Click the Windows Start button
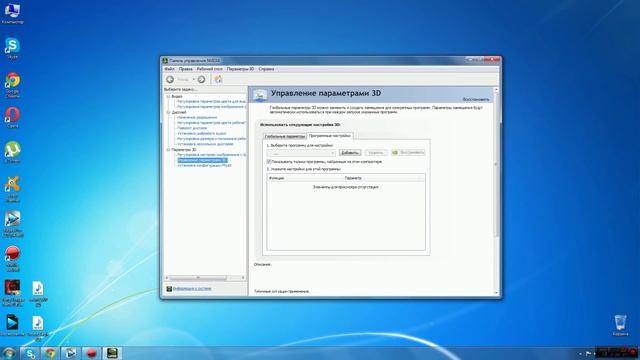The image size is (640, 360). pyautogui.click(x=9, y=353)
